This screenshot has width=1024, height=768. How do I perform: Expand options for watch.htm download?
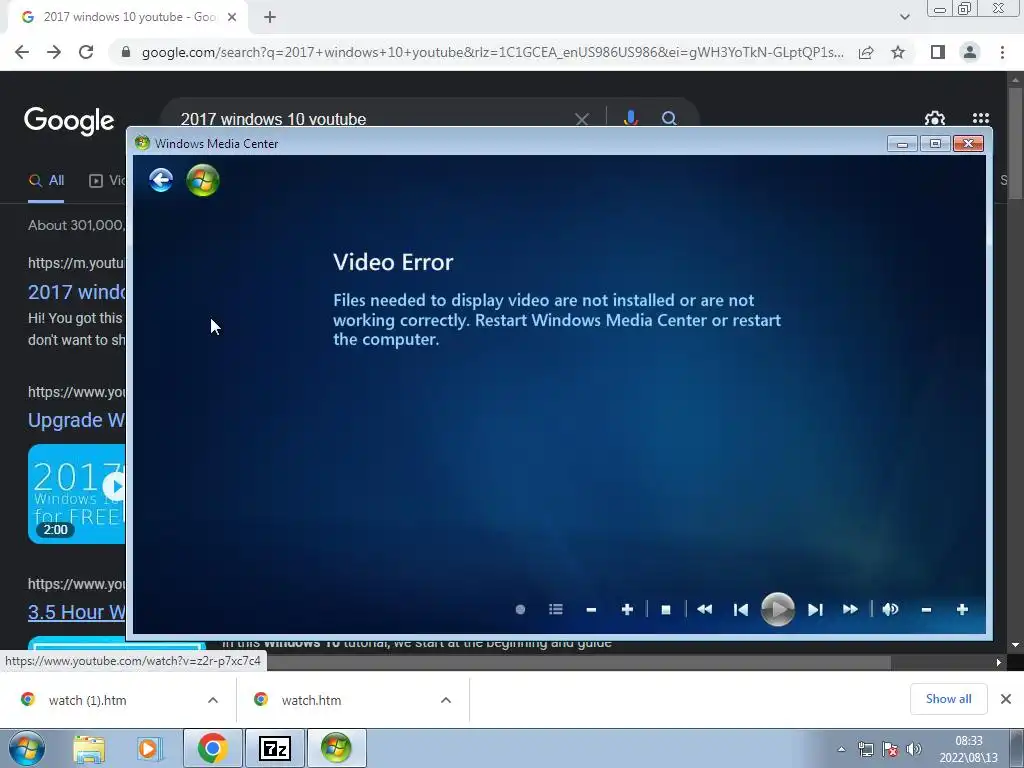446,700
